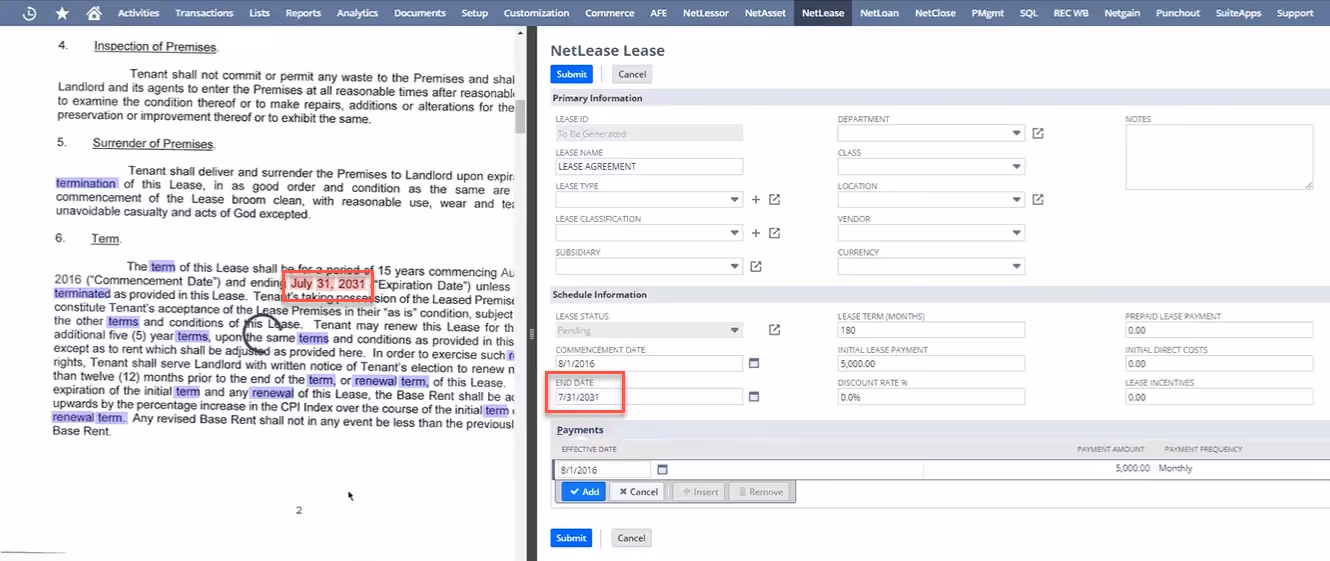Expand the Lease Status dropdown
Screen dimensions: 1330x561
[x=735, y=330]
